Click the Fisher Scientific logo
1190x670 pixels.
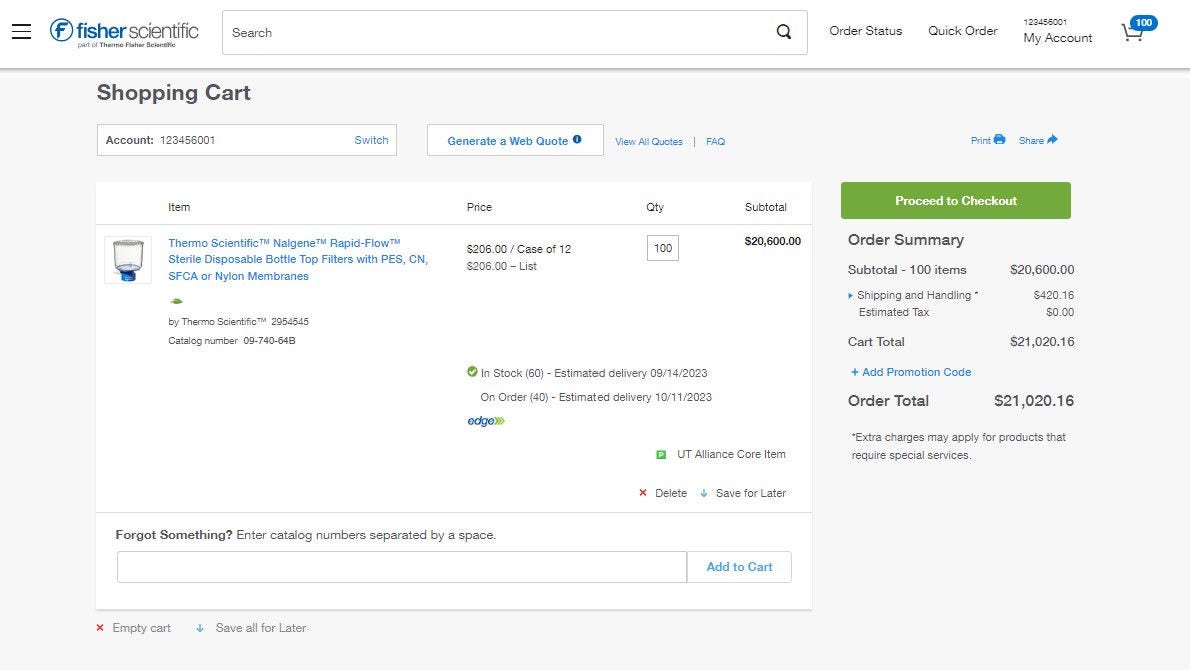[x=122, y=31]
